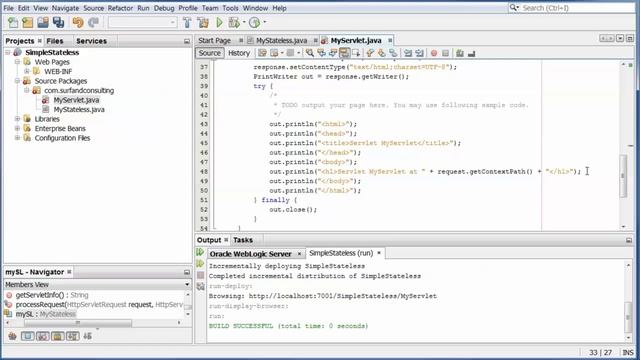This screenshot has height=360, width=640.
Task: Expand the Configuration Files node
Action: point(18,138)
